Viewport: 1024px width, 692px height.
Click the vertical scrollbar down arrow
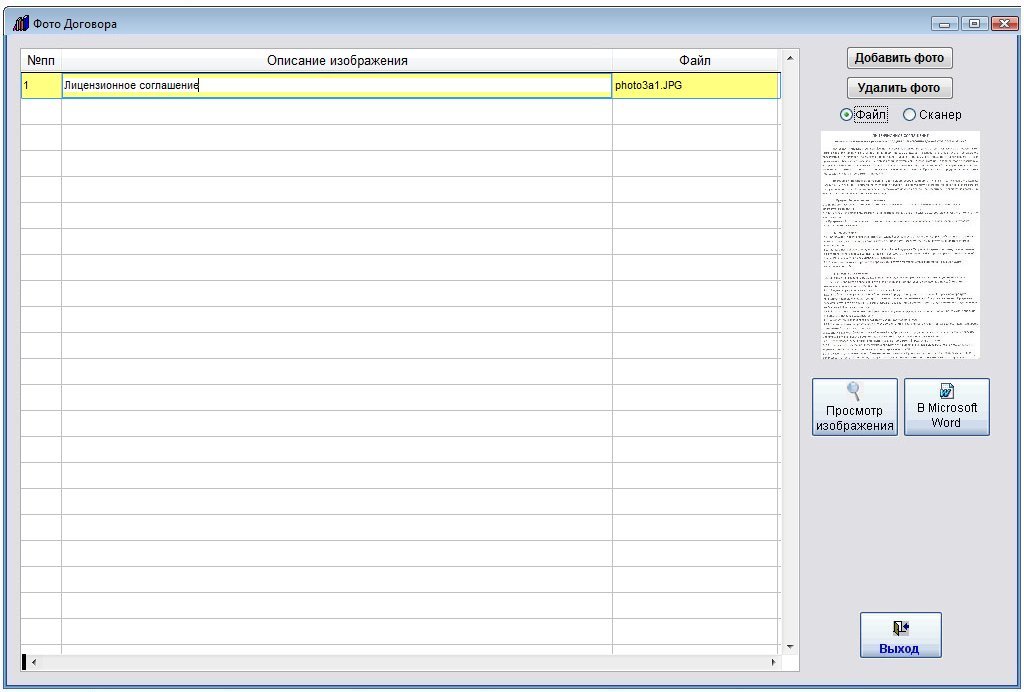[790, 647]
